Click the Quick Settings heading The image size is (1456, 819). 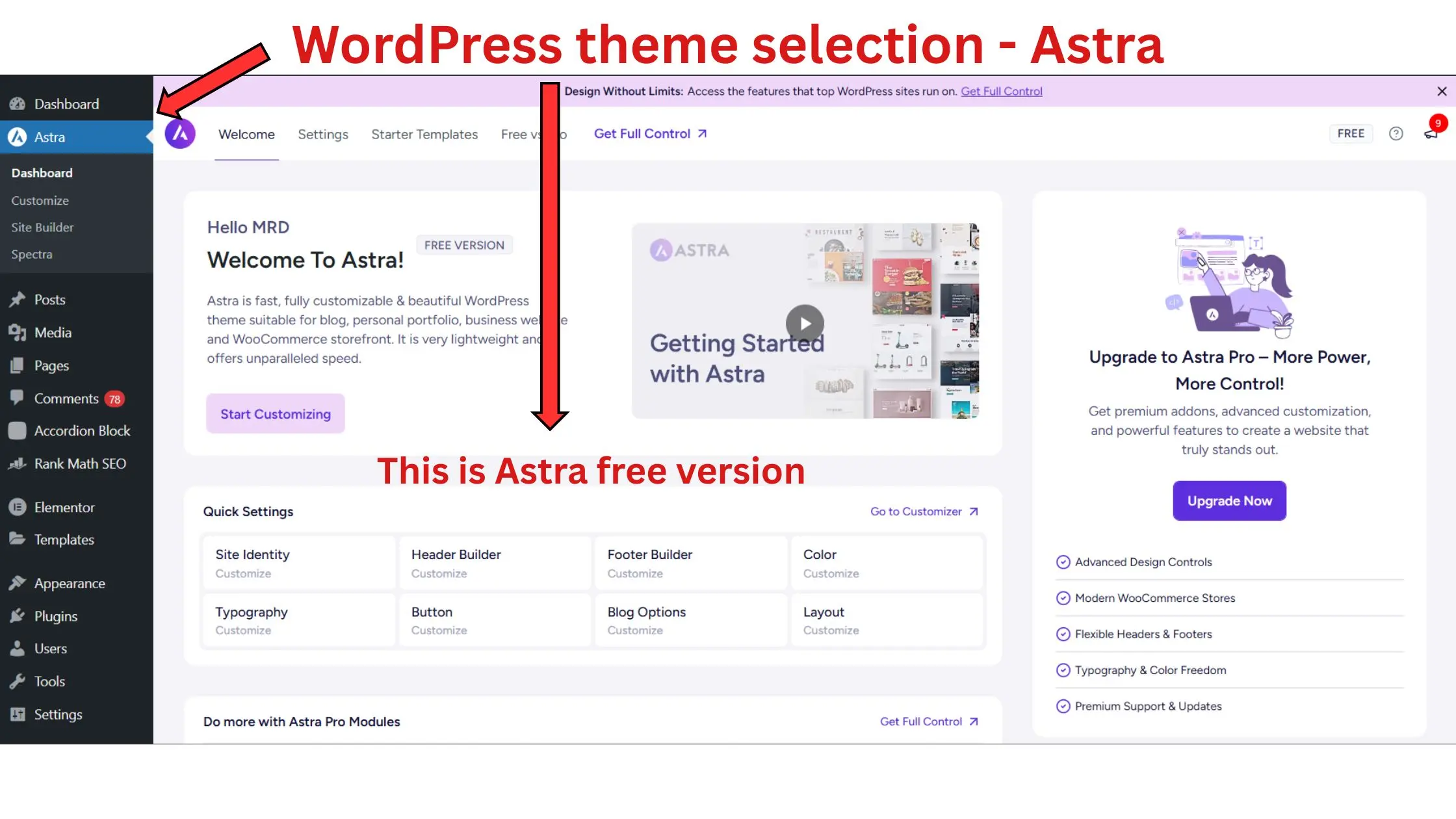[248, 512]
